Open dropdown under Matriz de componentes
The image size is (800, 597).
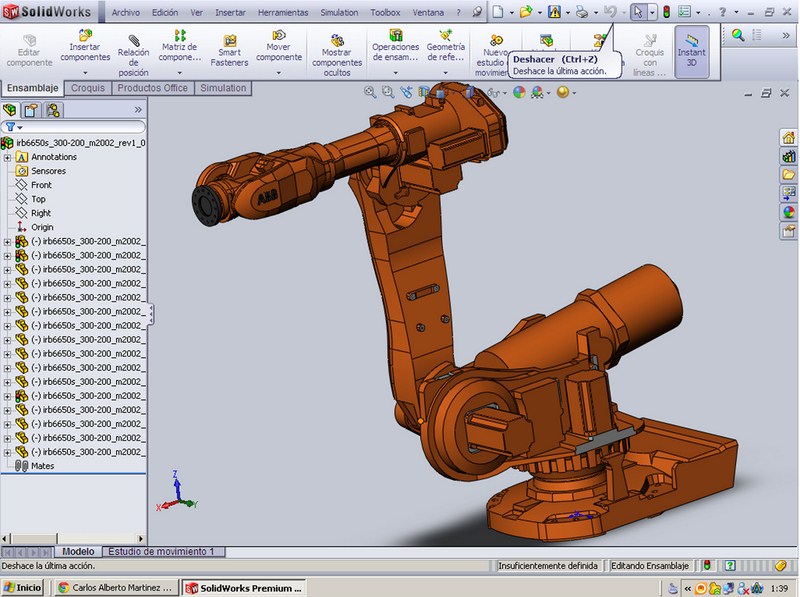point(180,73)
